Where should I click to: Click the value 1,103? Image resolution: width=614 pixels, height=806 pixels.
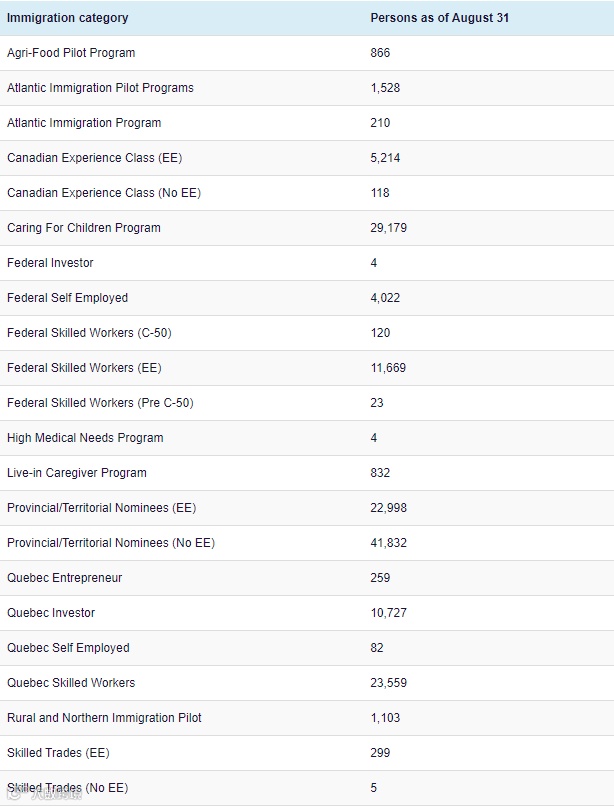point(385,717)
